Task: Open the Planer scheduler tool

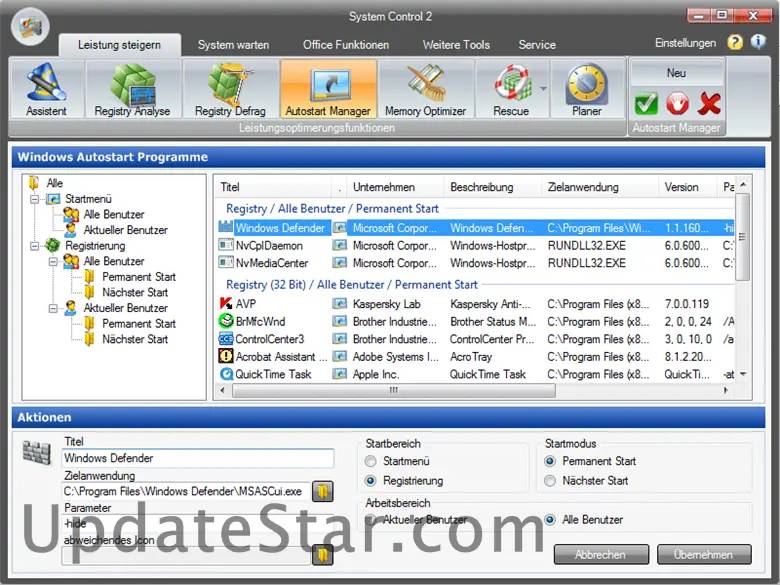Action: pyautogui.click(x=587, y=90)
